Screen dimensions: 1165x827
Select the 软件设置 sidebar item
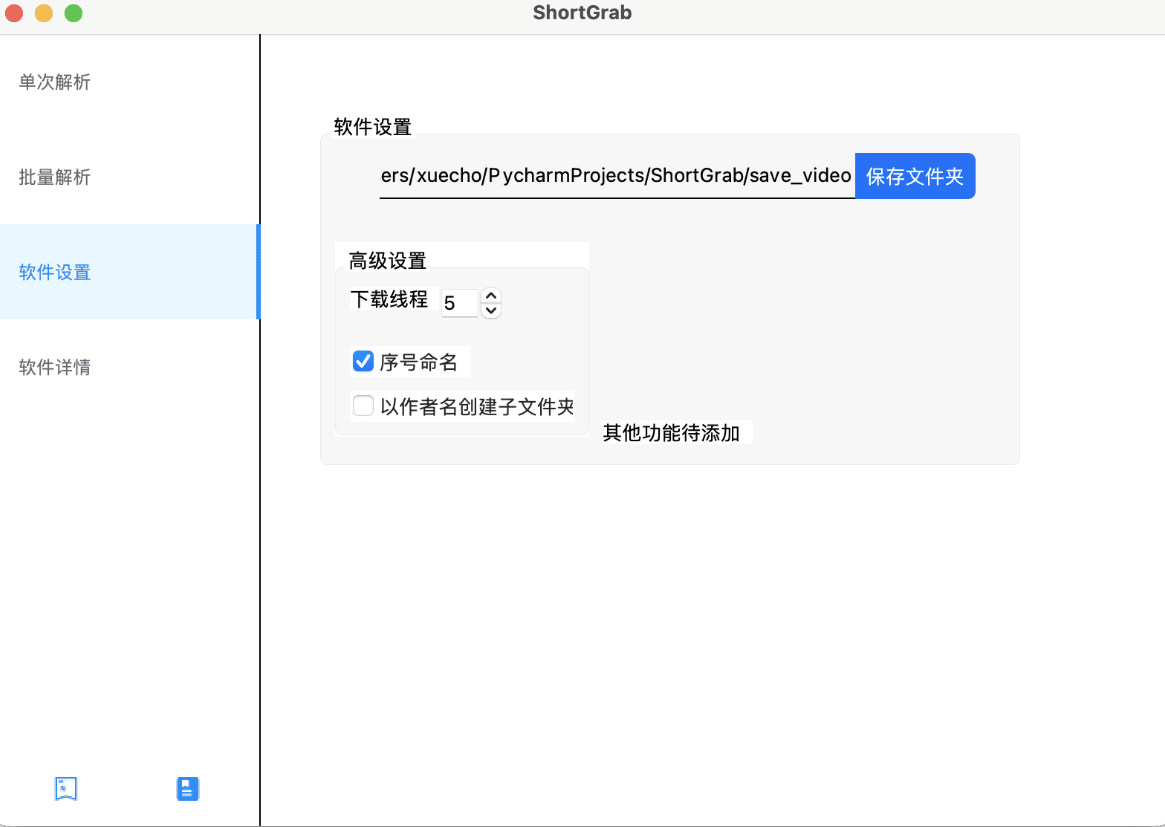tap(55, 272)
